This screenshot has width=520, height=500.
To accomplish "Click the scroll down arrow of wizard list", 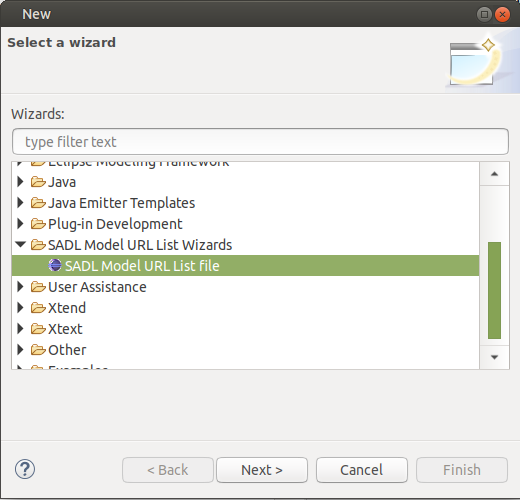I will [494, 357].
